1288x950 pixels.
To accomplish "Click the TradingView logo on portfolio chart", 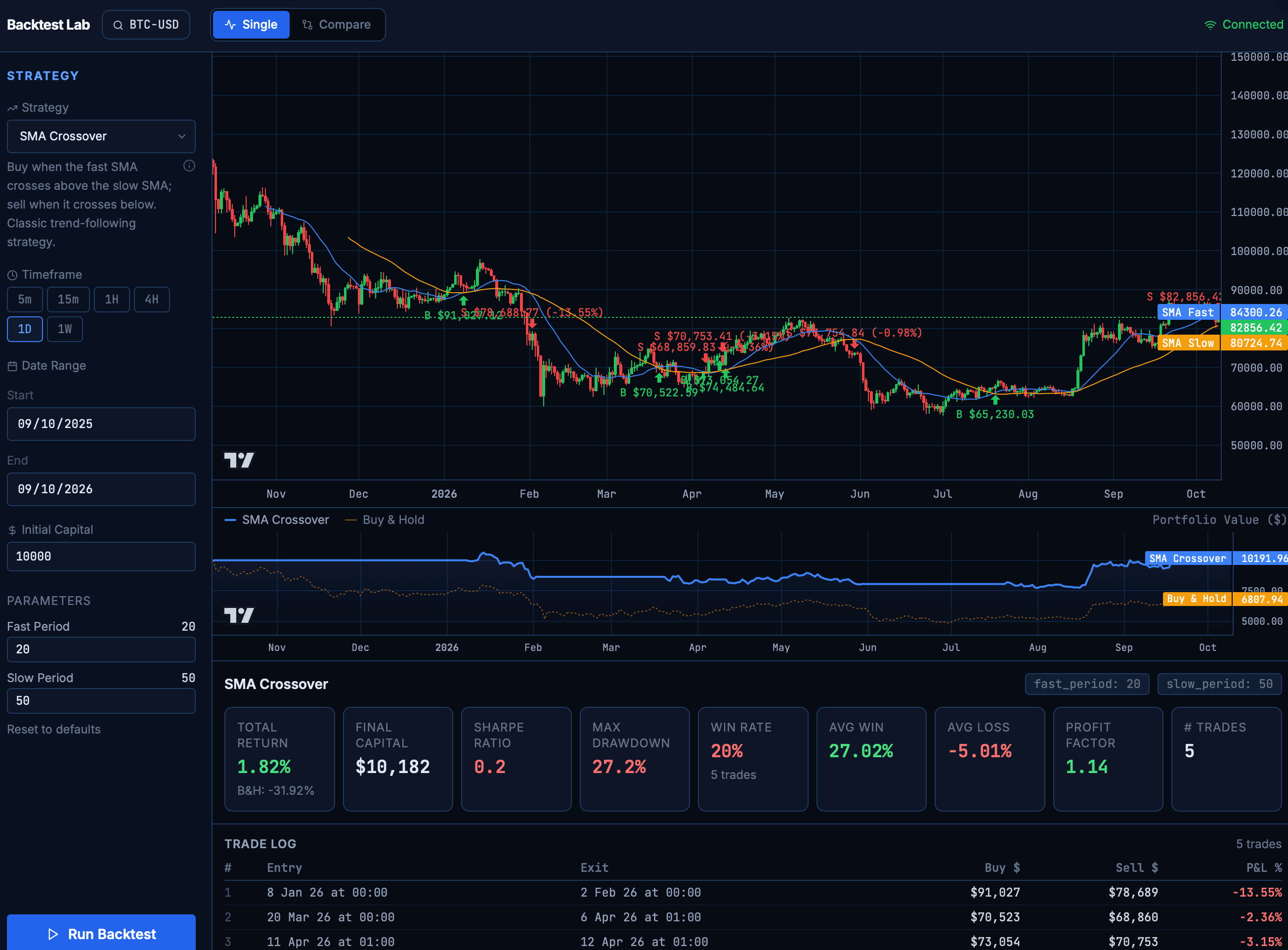I will tap(239, 615).
